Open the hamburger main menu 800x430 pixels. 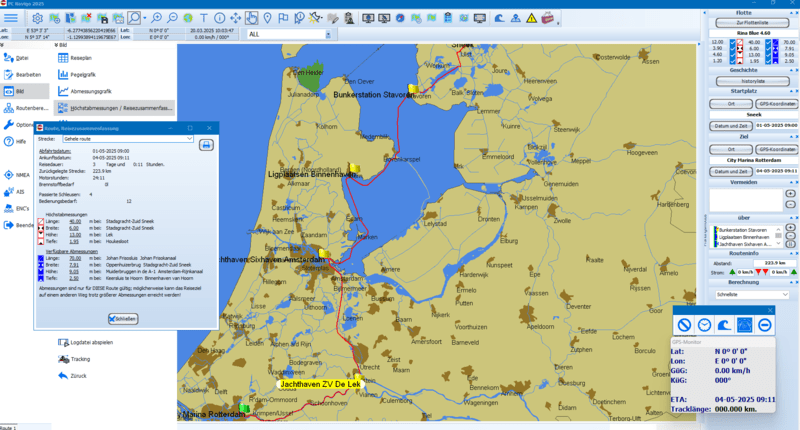coord(9,18)
